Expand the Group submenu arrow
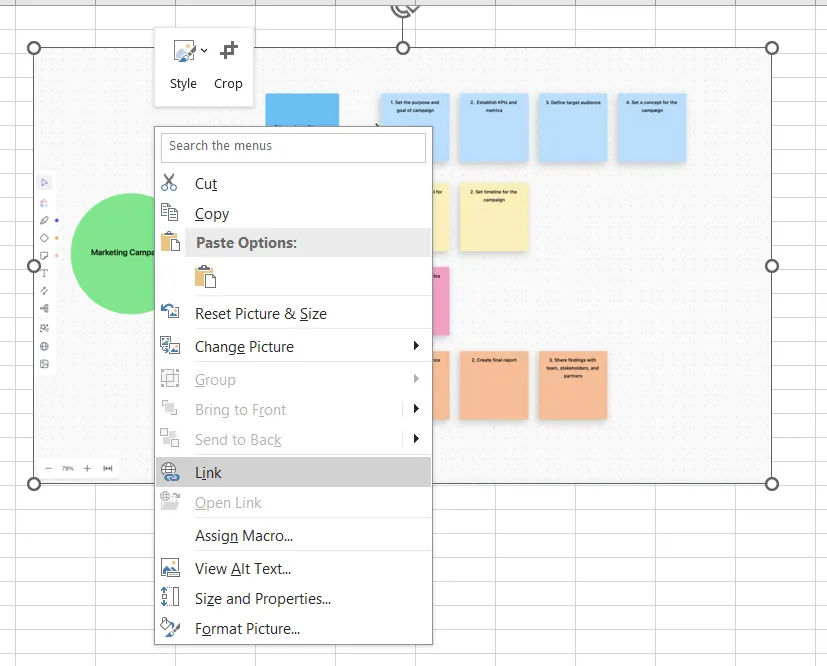 click(x=416, y=379)
